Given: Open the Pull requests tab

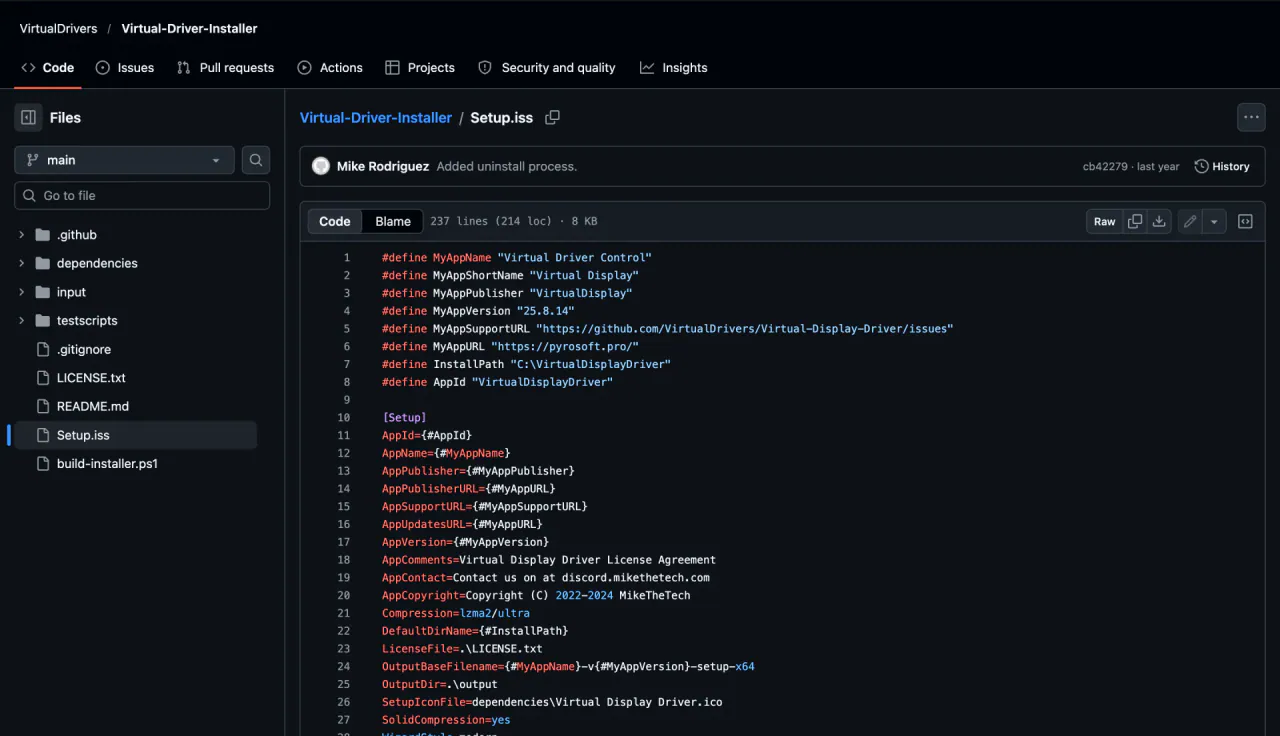Looking at the screenshot, I should [225, 68].
